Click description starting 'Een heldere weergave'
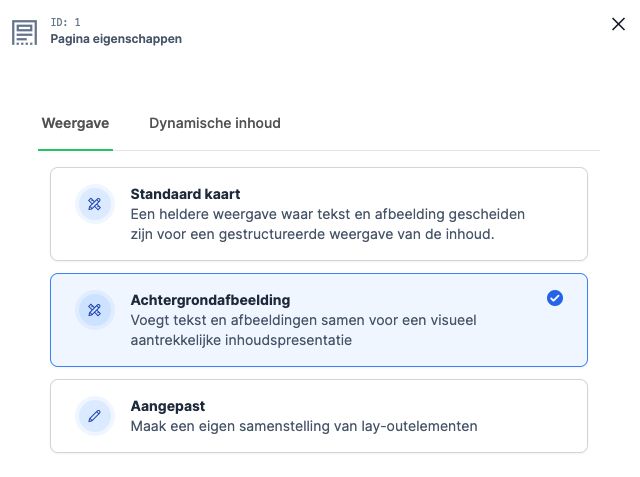Screen dimensions: 640x477 (x=328, y=214)
